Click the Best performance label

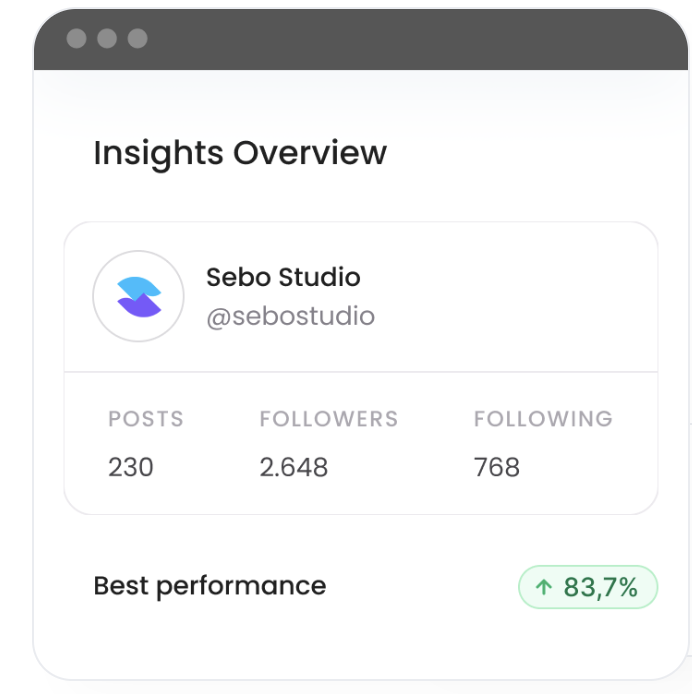point(210,586)
